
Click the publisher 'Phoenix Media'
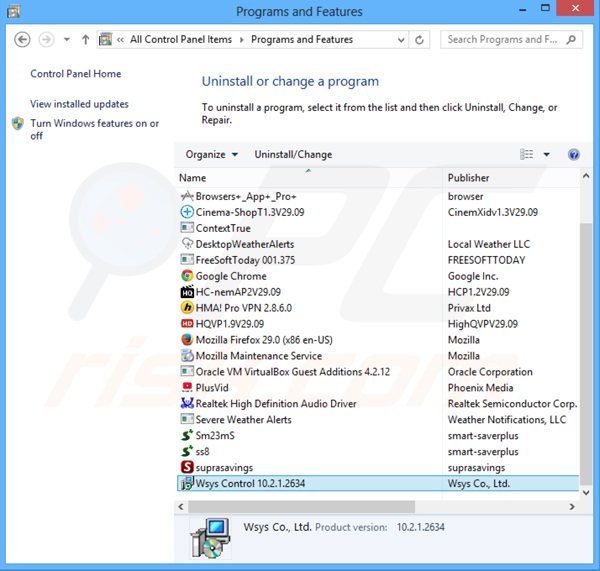(480, 388)
